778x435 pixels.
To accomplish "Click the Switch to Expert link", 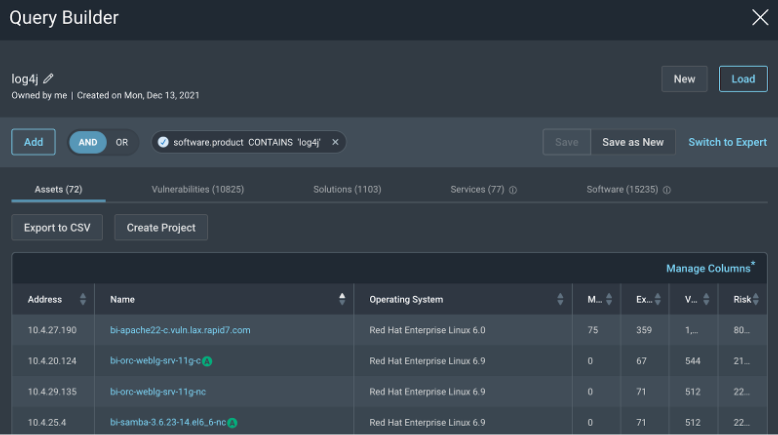I will point(727,142).
